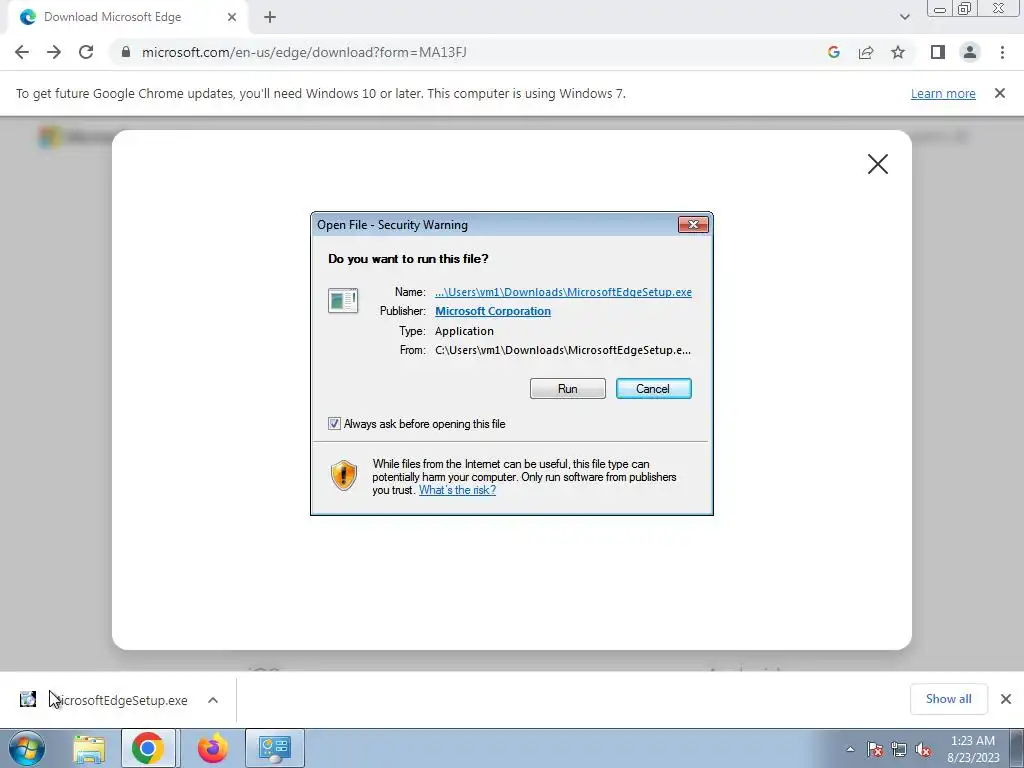Open the Microsoft Corporation publisher link
1024x768 pixels.
(493, 311)
